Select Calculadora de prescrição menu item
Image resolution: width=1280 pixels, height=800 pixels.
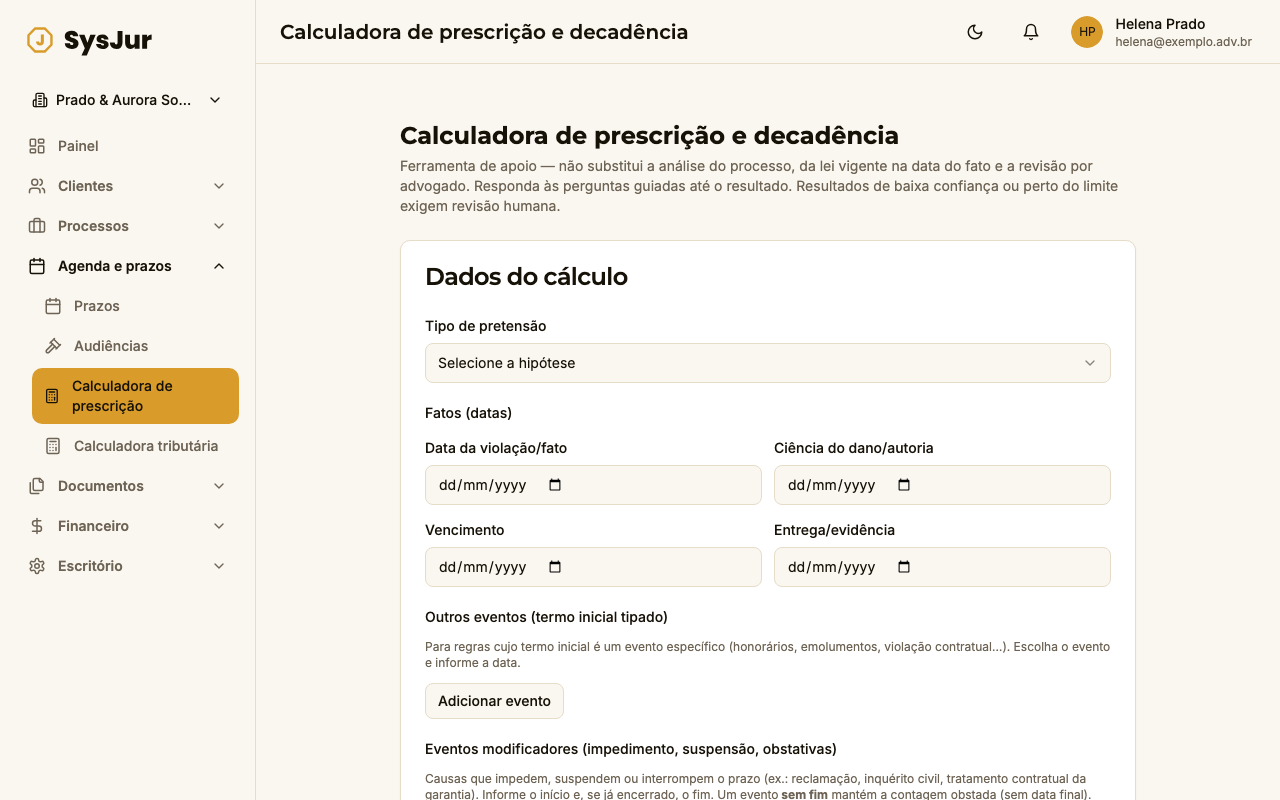135,396
